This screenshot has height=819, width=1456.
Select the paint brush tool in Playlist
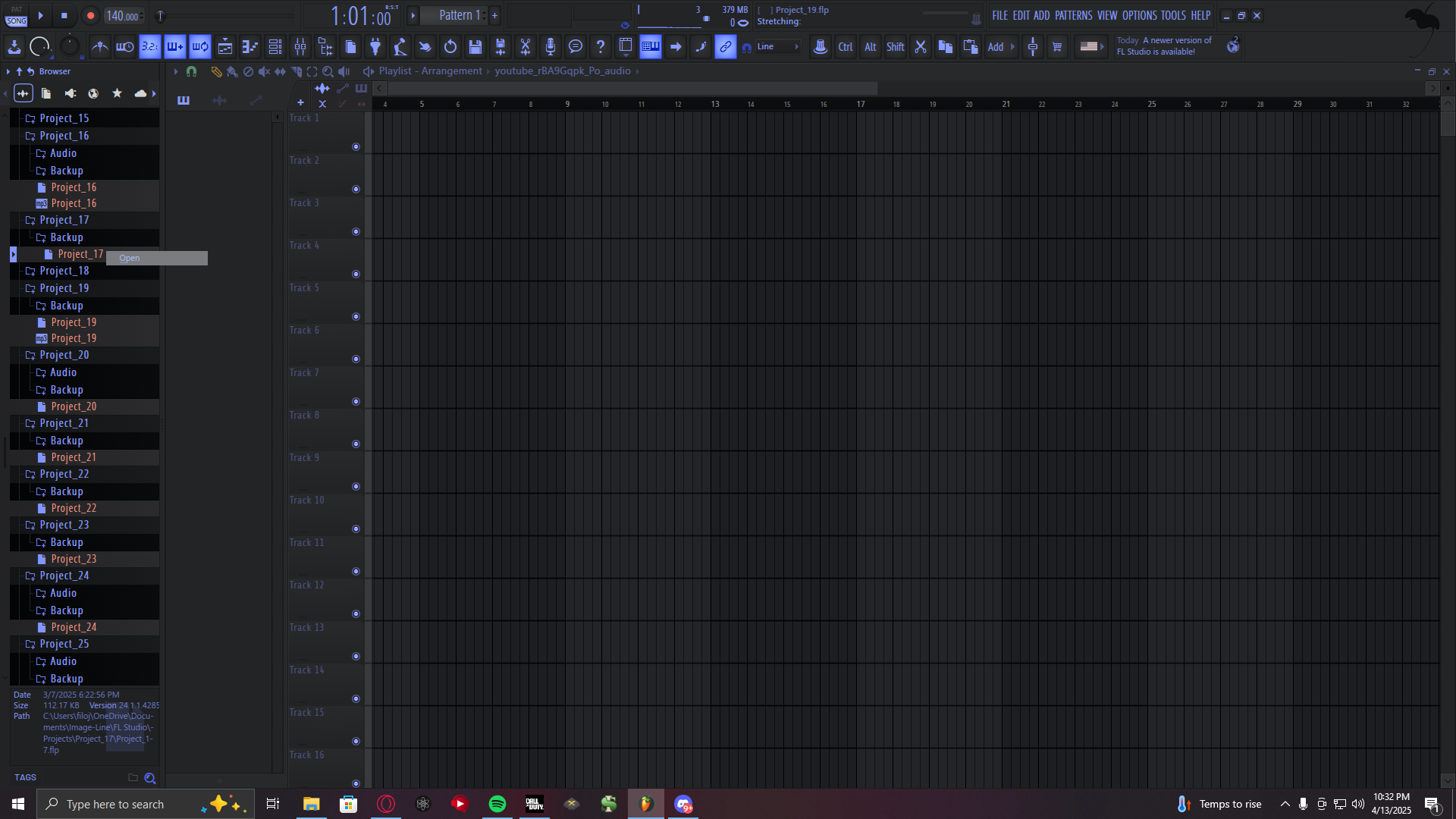click(x=232, y=71)
